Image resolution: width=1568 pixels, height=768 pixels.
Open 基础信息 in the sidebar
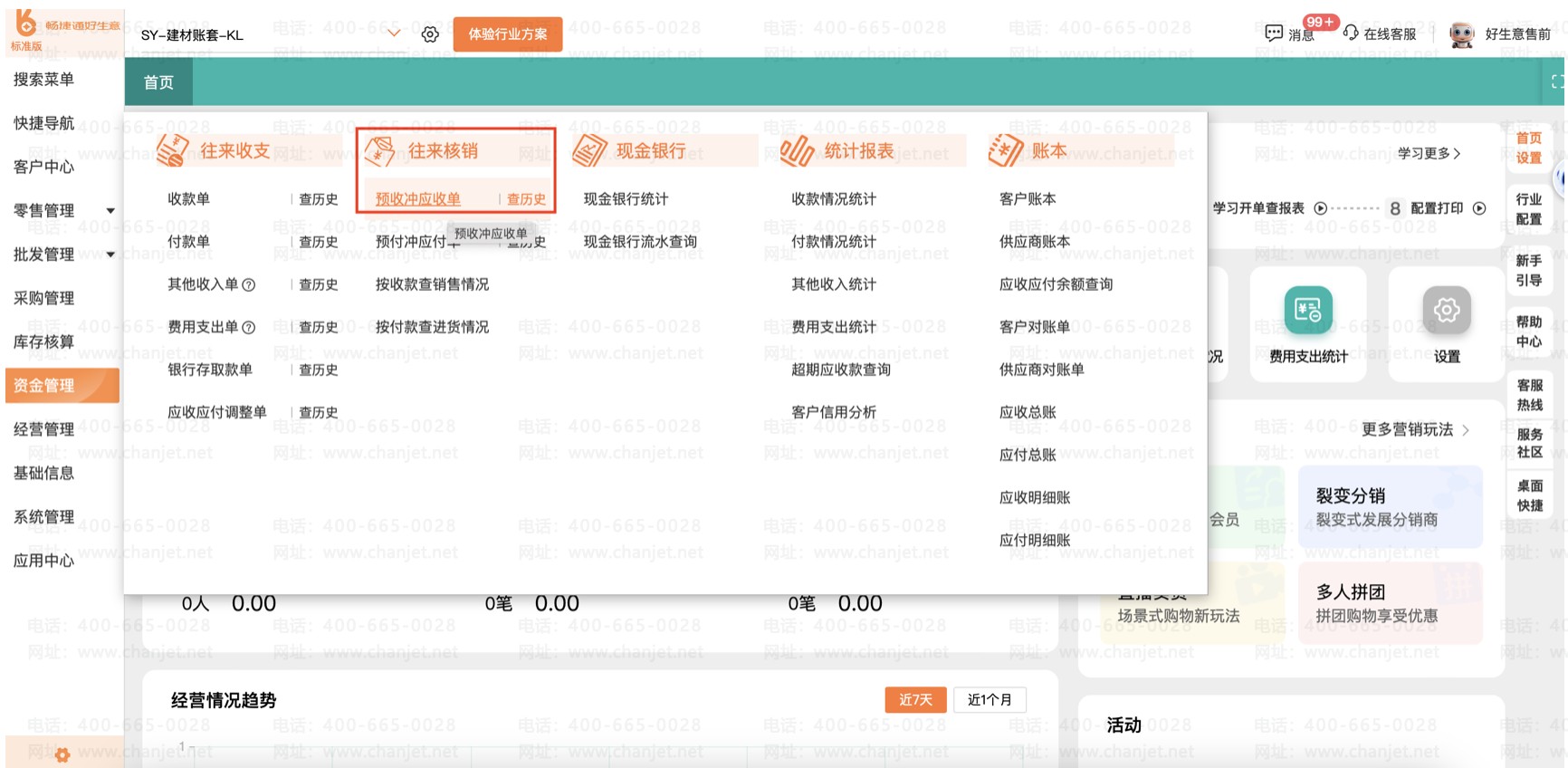(x=43, y=473)
